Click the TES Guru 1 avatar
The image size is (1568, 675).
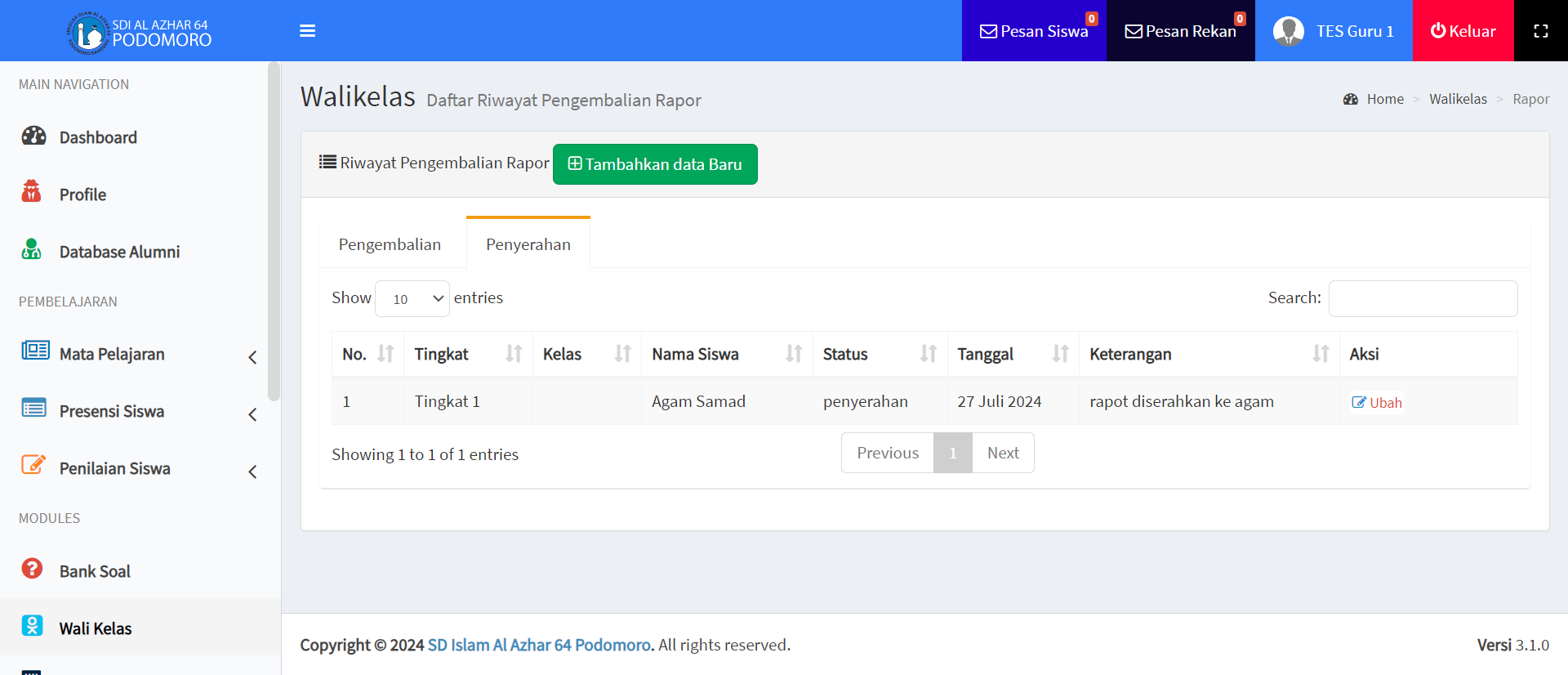(1288, 31)
